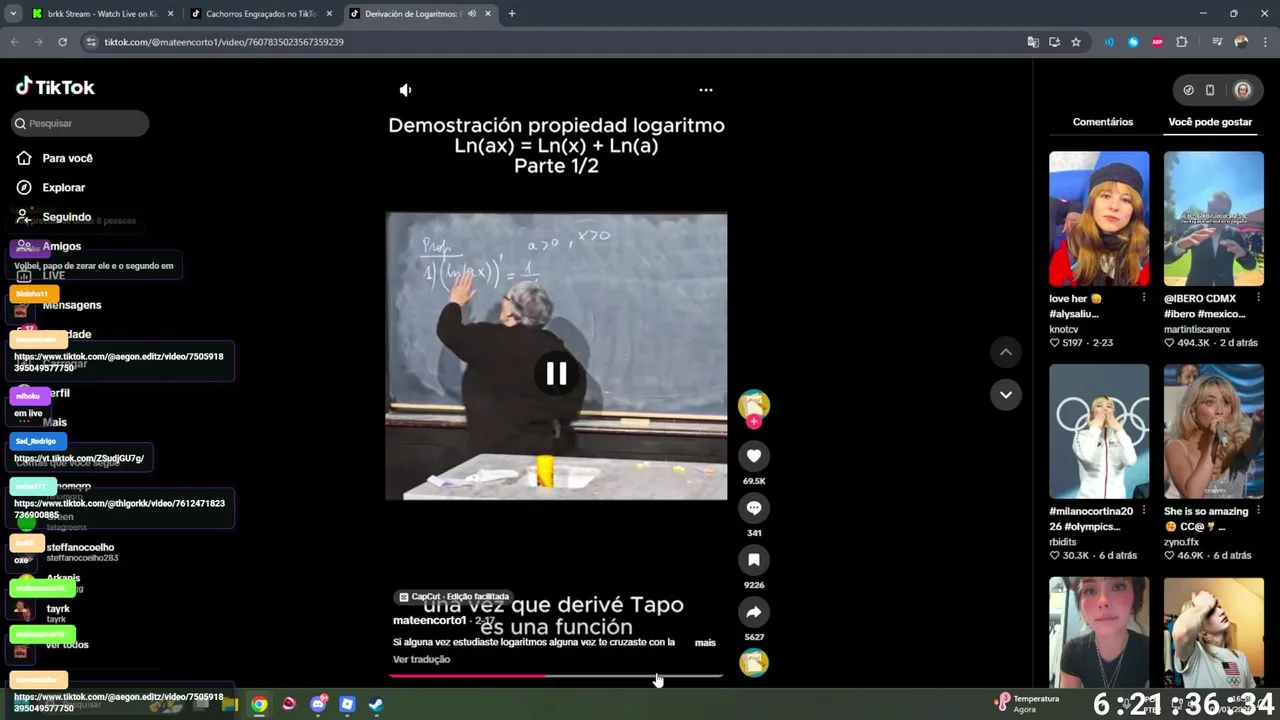This screenshot has height=720, width=1280.
Task: Open the Amigos page
Action: 61,246
